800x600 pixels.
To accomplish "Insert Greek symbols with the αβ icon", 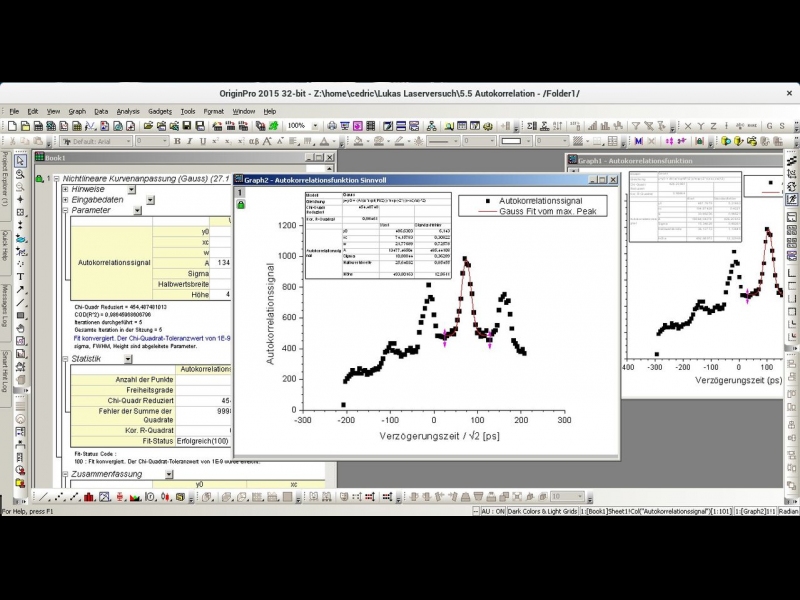I will 254,141.
